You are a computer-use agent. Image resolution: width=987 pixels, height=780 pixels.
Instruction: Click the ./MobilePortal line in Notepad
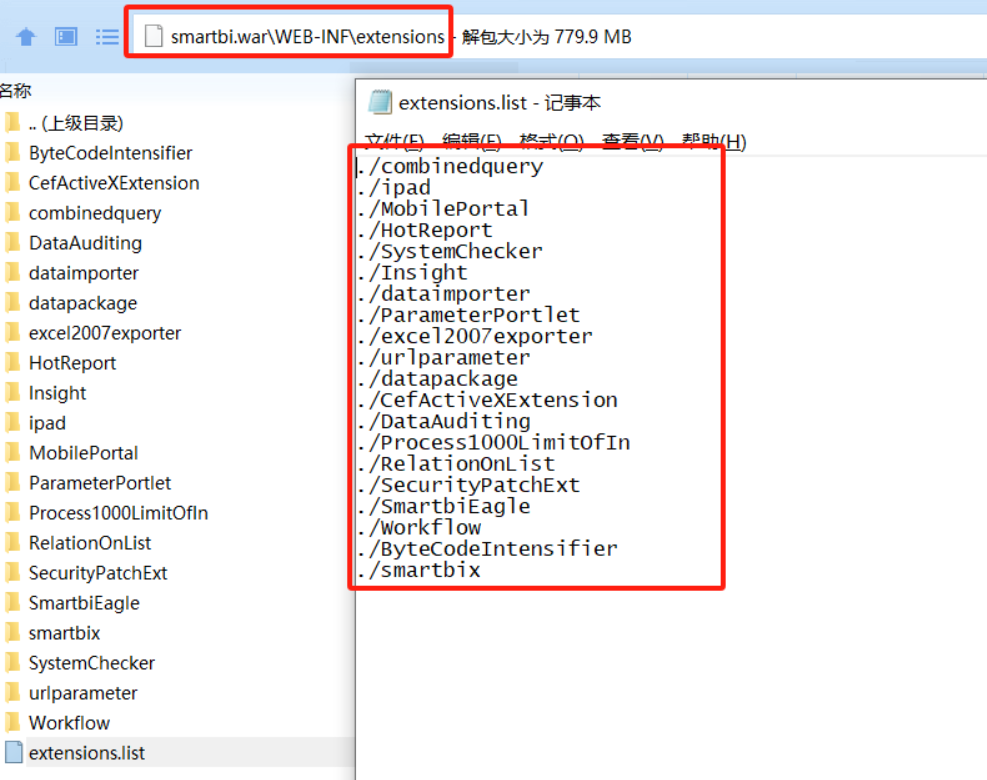443,208
